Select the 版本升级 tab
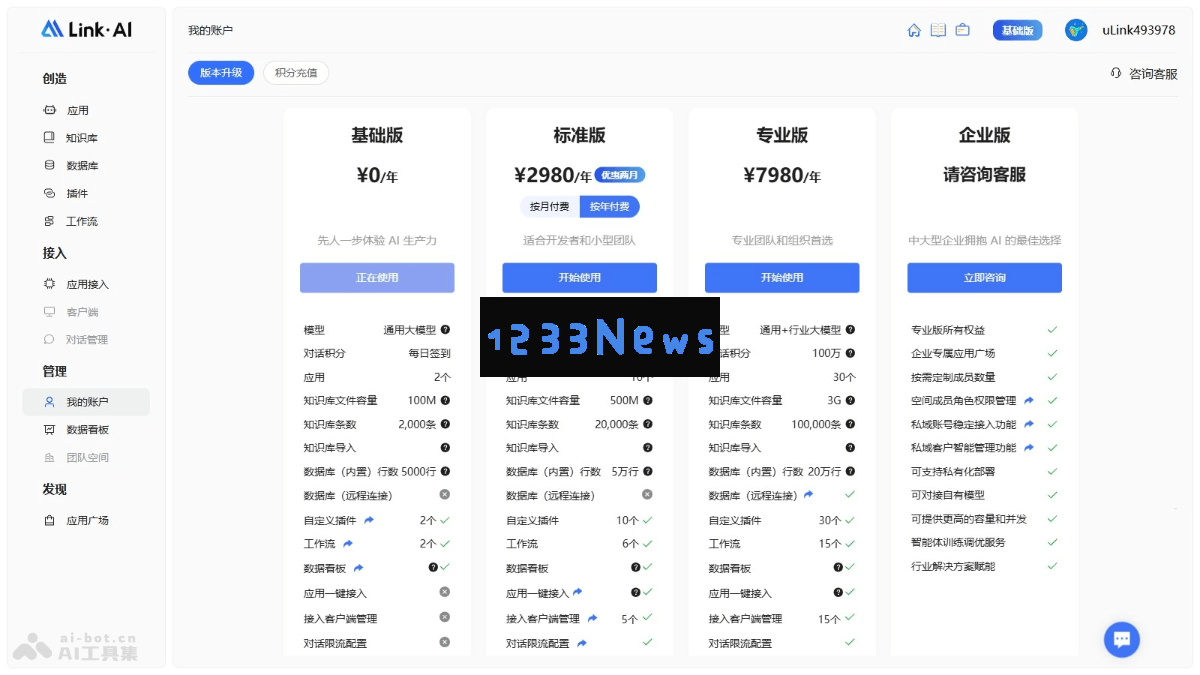Image resolution: width=1200 pixels, height=675 pixels. point(221,73)
